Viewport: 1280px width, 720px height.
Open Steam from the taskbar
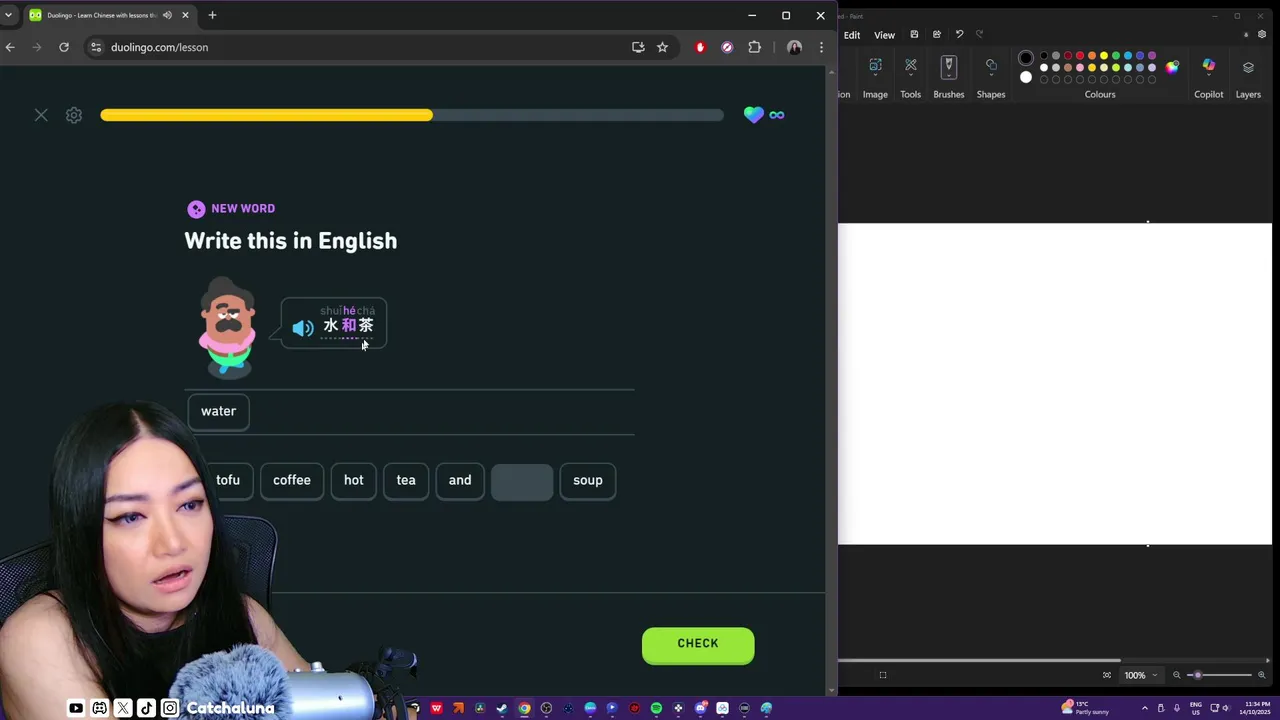(x=502, y=708)
